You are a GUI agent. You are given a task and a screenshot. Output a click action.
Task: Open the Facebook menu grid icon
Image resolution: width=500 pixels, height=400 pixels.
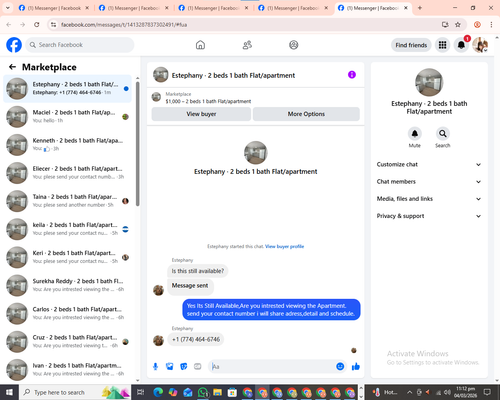pos(442,45)
